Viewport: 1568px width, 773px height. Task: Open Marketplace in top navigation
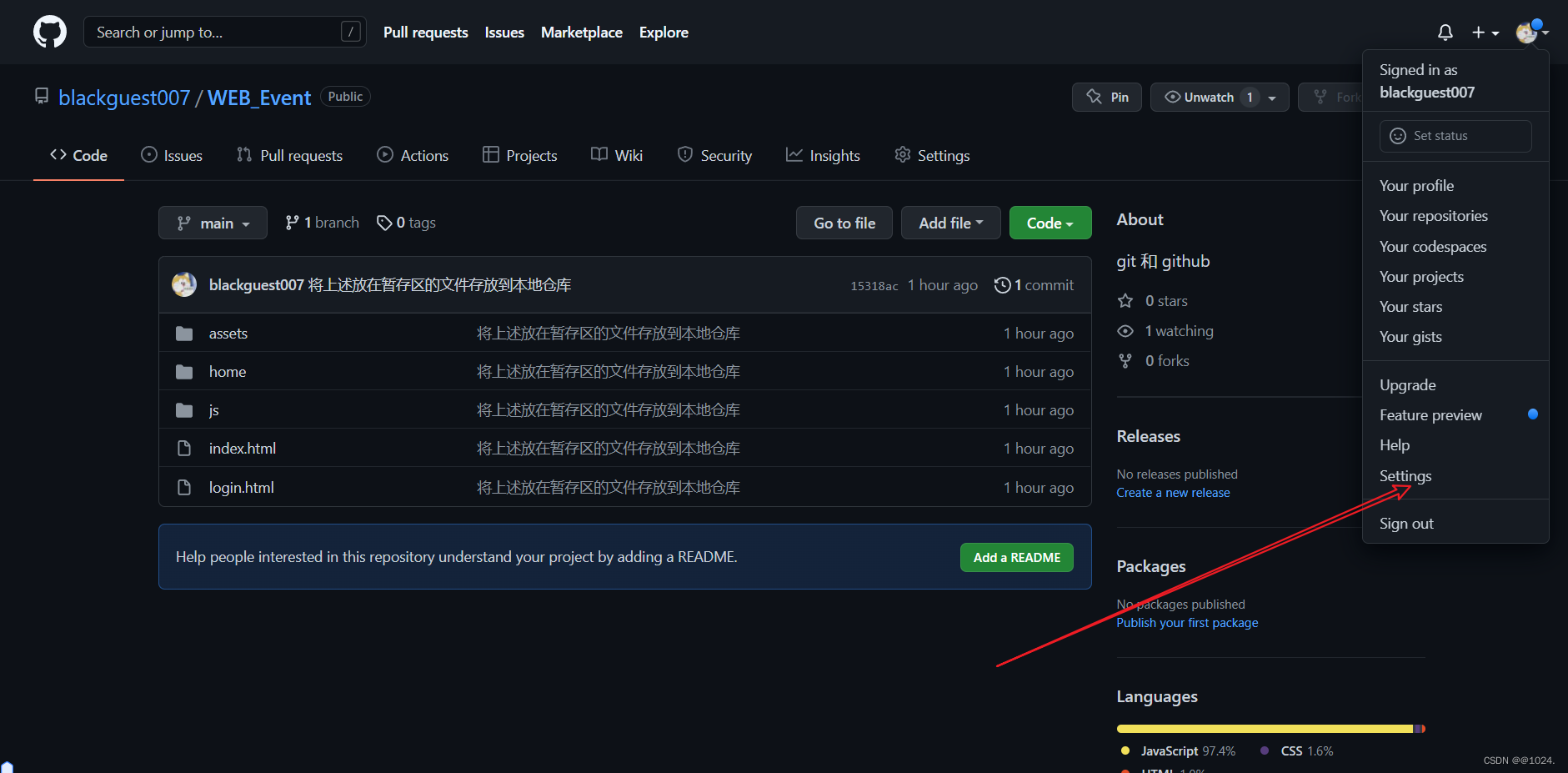point(582,33)
